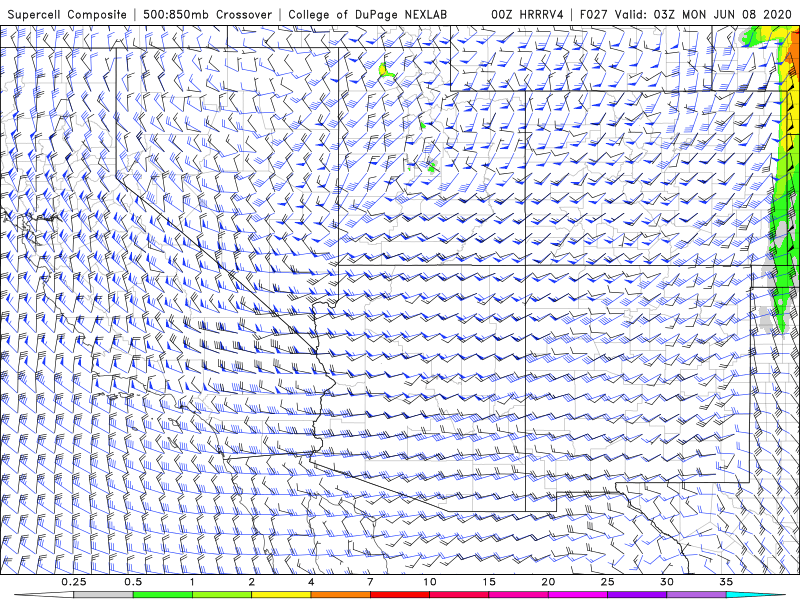Screen dimensions: 800x600
Task: Click the '35' legend value
Action: click(x=726, y=582)
